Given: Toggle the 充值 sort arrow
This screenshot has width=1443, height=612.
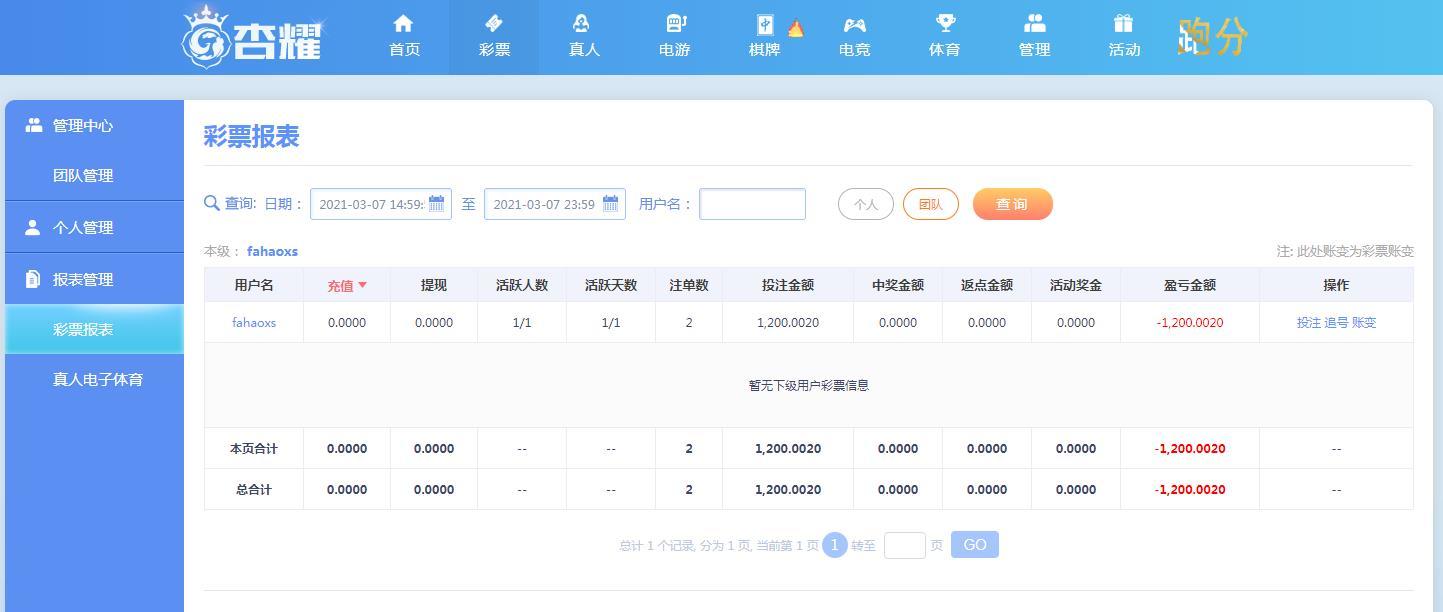Looking at the screenshot, I should coord(362,285).
